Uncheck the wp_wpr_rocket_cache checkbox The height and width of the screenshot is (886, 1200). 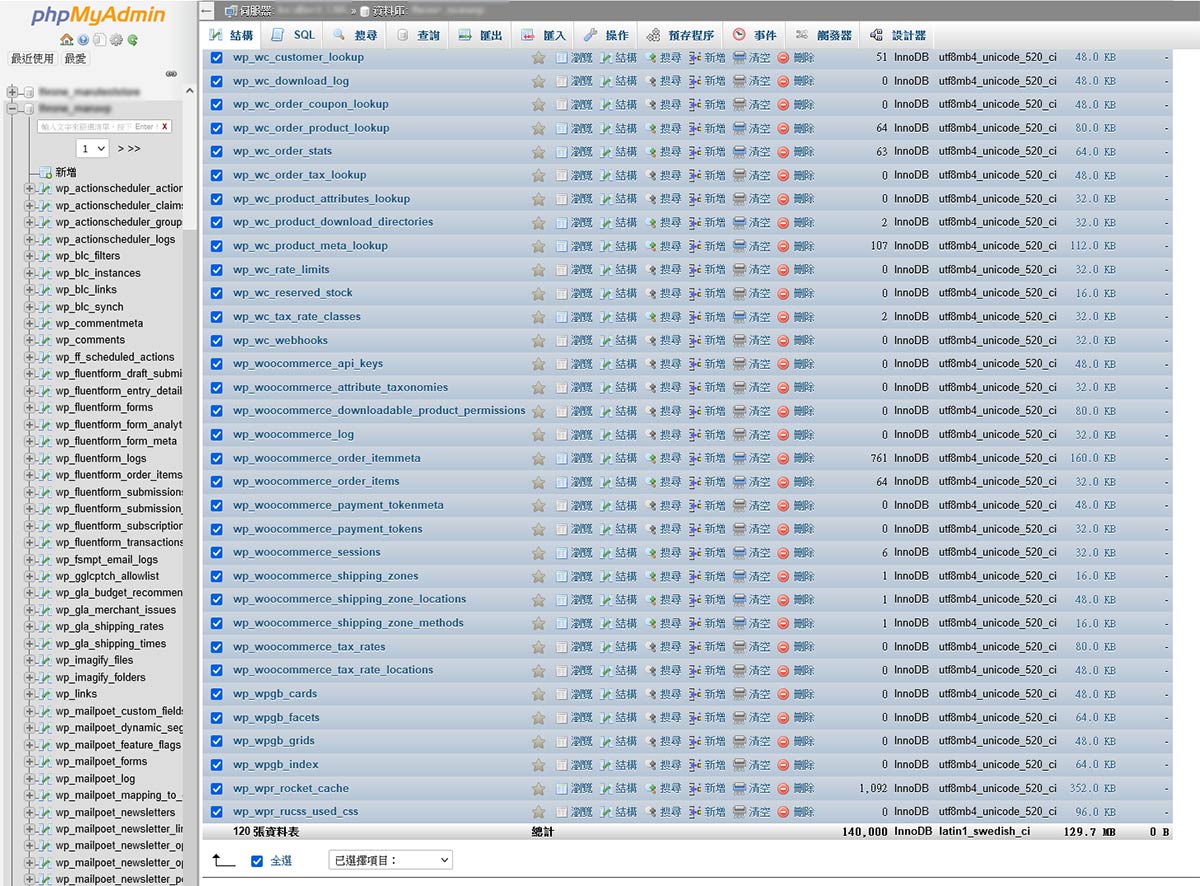(217, 788)
